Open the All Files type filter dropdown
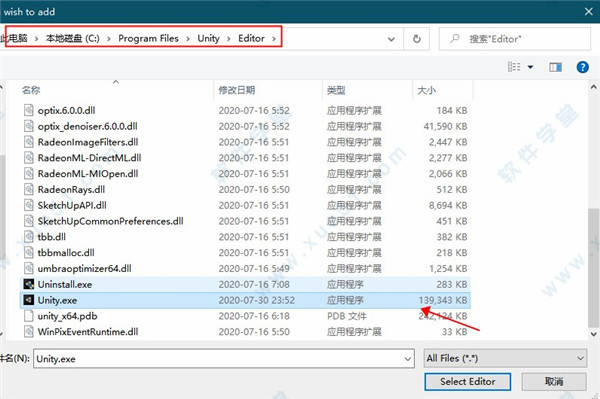 (505, 358)
